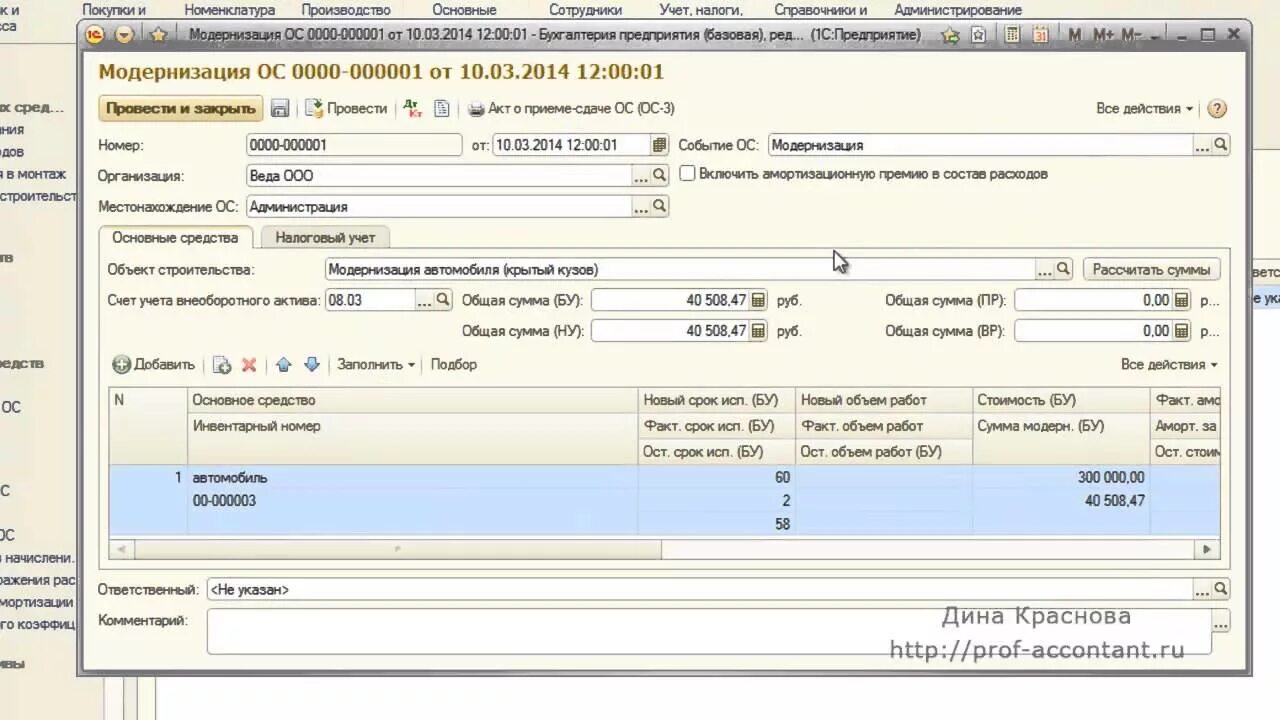This screenshot has height=720, width=1280.
Task: Click the Комментарий text field
Action: [708, 631]
